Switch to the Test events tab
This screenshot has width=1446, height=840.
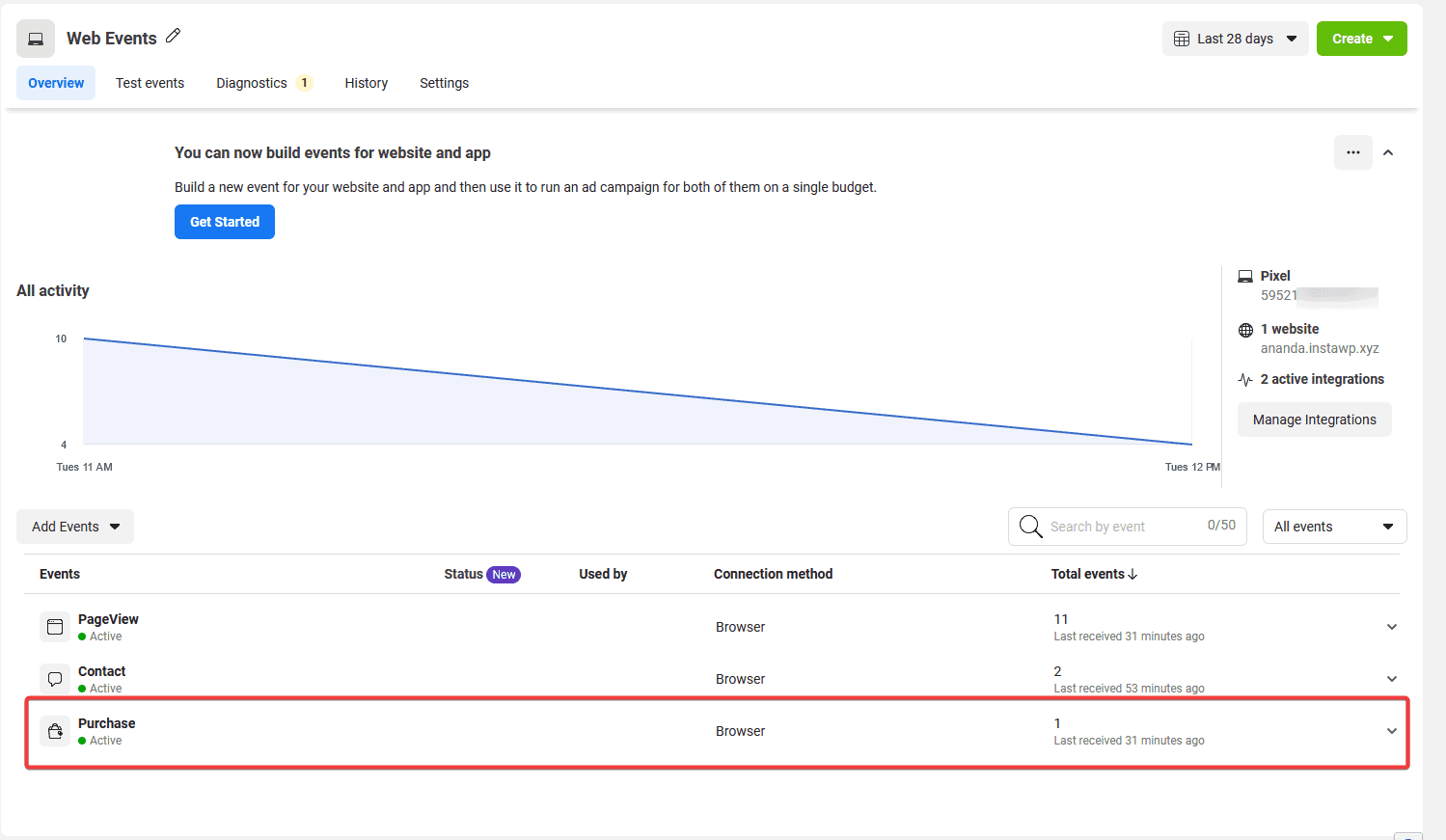150,83
